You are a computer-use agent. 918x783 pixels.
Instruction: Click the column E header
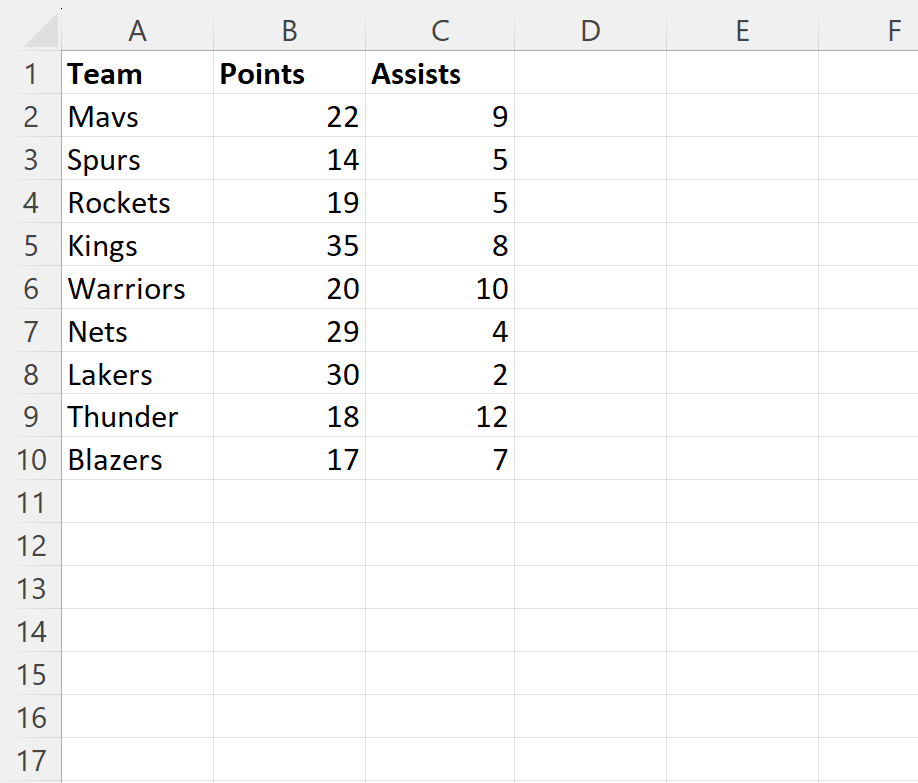[x=742, y=32]
